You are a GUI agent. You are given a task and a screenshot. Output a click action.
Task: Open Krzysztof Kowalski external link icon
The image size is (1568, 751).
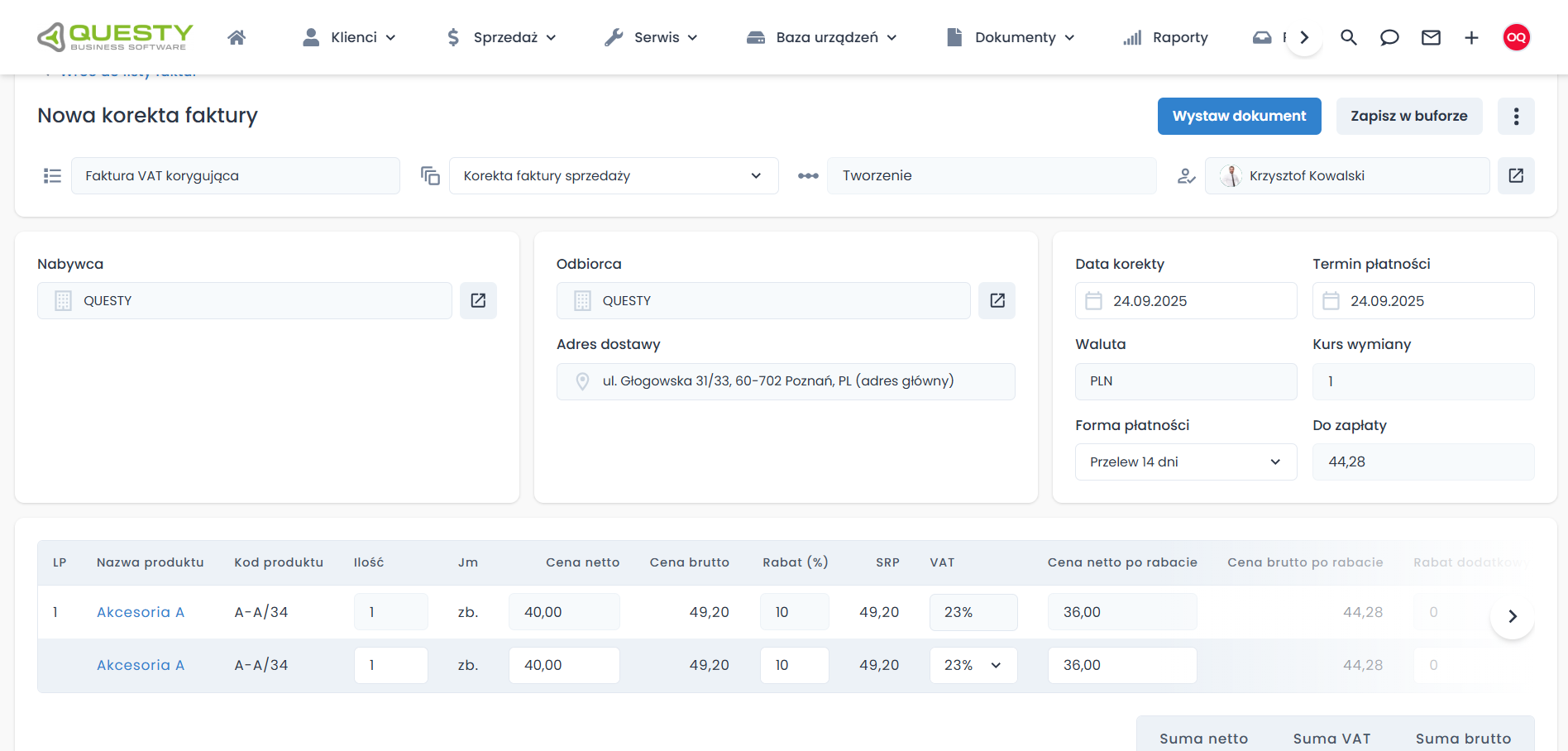click(x=1516, y=175)
